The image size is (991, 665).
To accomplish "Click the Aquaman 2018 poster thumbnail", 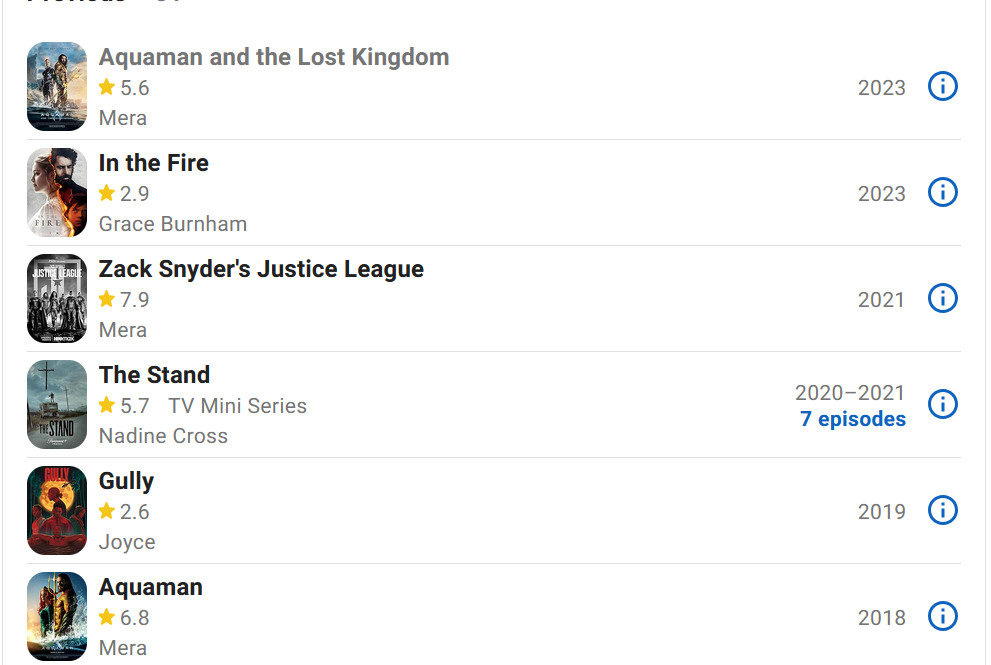I will (x=57, y=616).
